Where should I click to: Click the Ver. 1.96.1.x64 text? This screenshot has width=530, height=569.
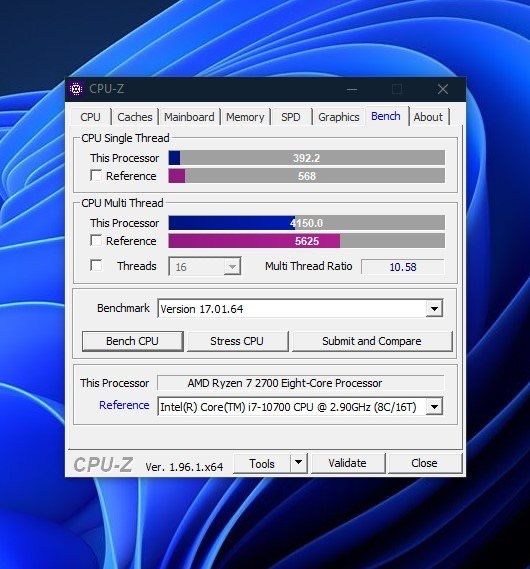[184, 467]
